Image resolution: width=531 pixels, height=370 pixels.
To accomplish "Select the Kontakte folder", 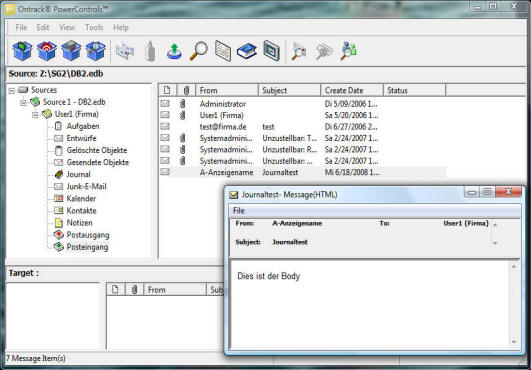I will click(x=82, y=211).
